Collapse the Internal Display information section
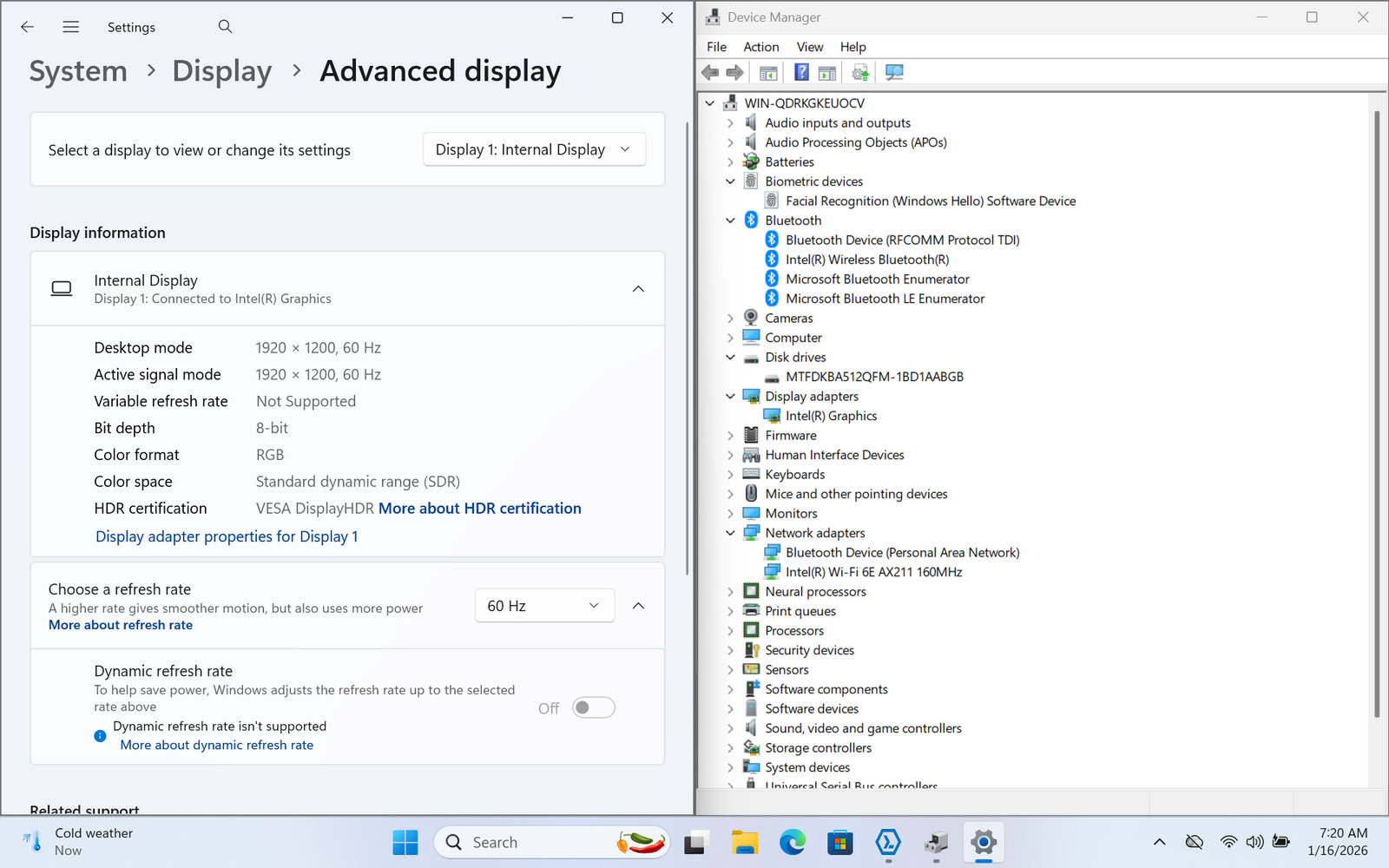The height and width of the screenshot is (868, 1389). click(x=638, y=289)
